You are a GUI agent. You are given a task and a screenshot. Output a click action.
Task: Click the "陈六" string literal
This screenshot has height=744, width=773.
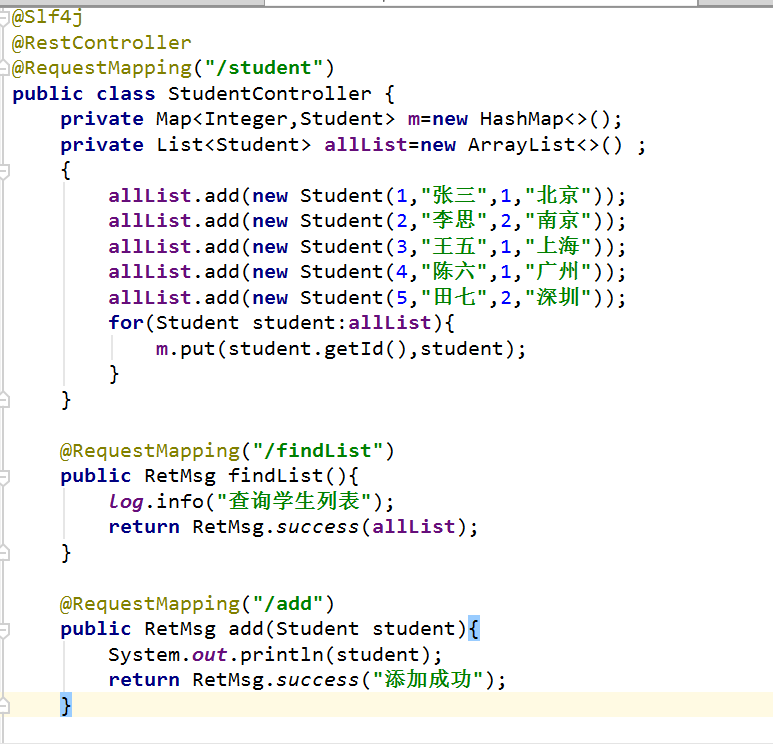pyautogui.click(x=454, y=272)
